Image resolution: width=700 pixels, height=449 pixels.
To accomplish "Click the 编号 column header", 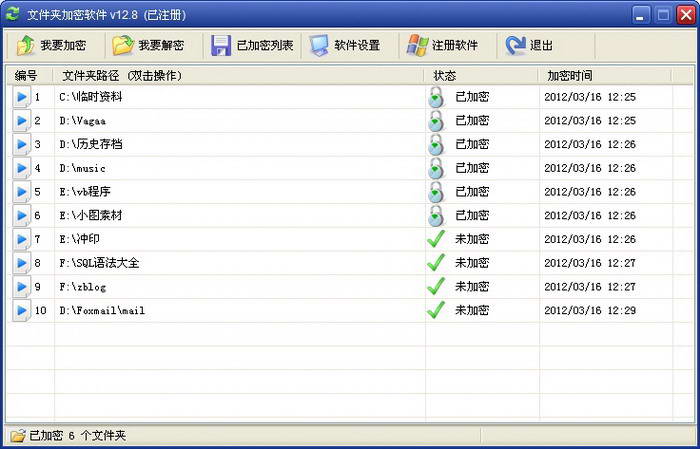I will pos(29,75).
